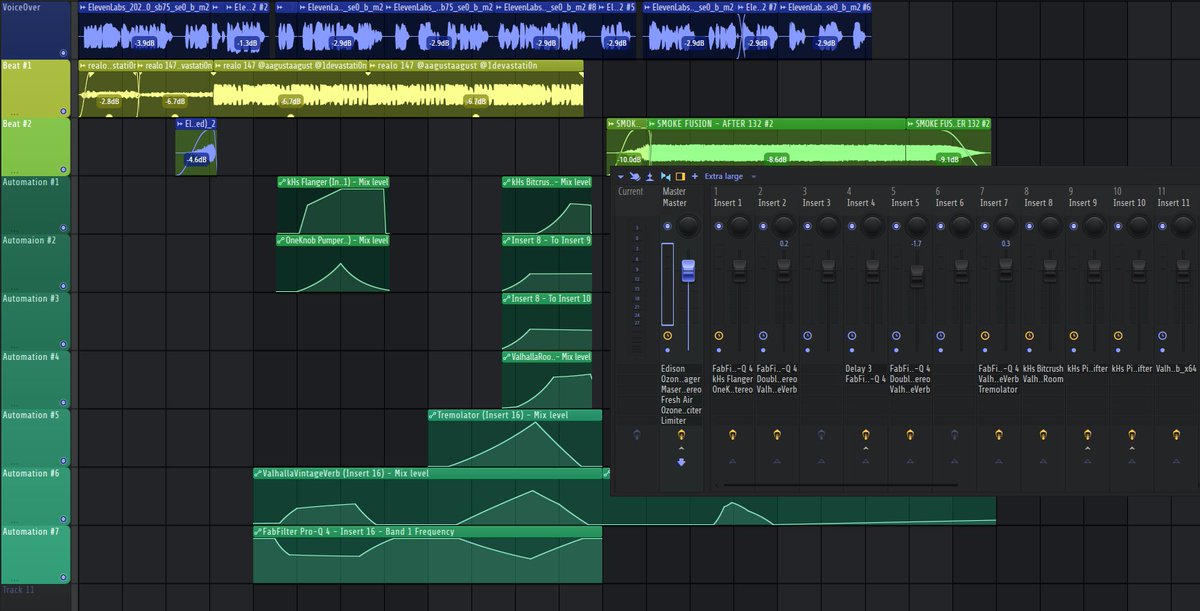1200x611 pixels.
Task: Toggle the Insert 1 mute LED
Action: (x=718, y=228)
